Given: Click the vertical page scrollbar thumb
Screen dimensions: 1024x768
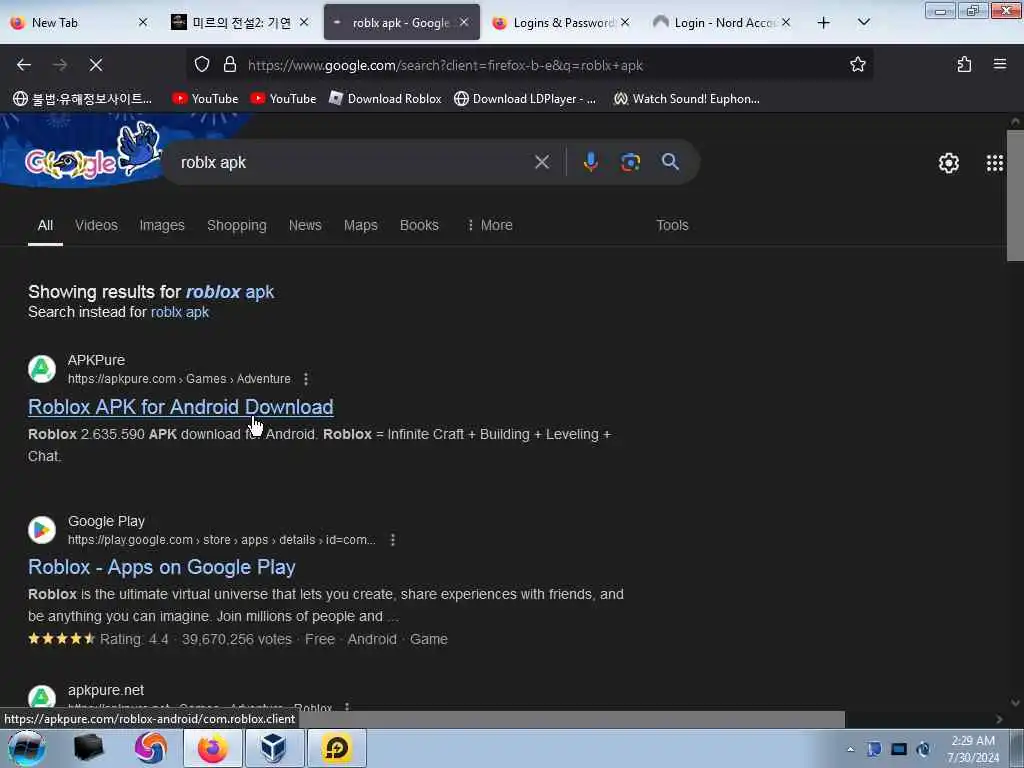Looking at the screenshot, I should point(1015,195).
